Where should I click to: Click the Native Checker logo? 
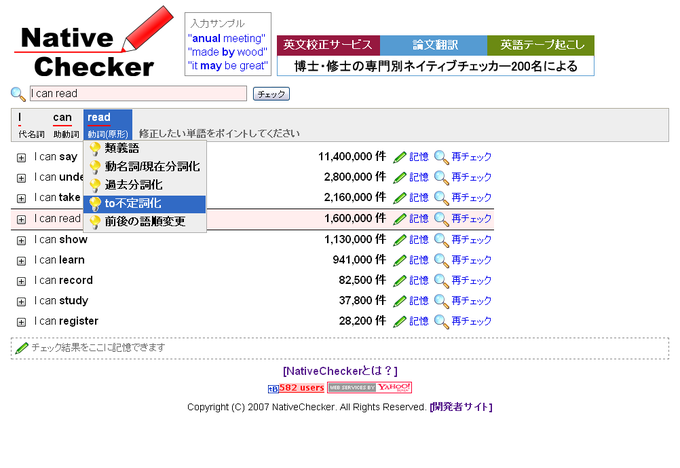(93, 43)
